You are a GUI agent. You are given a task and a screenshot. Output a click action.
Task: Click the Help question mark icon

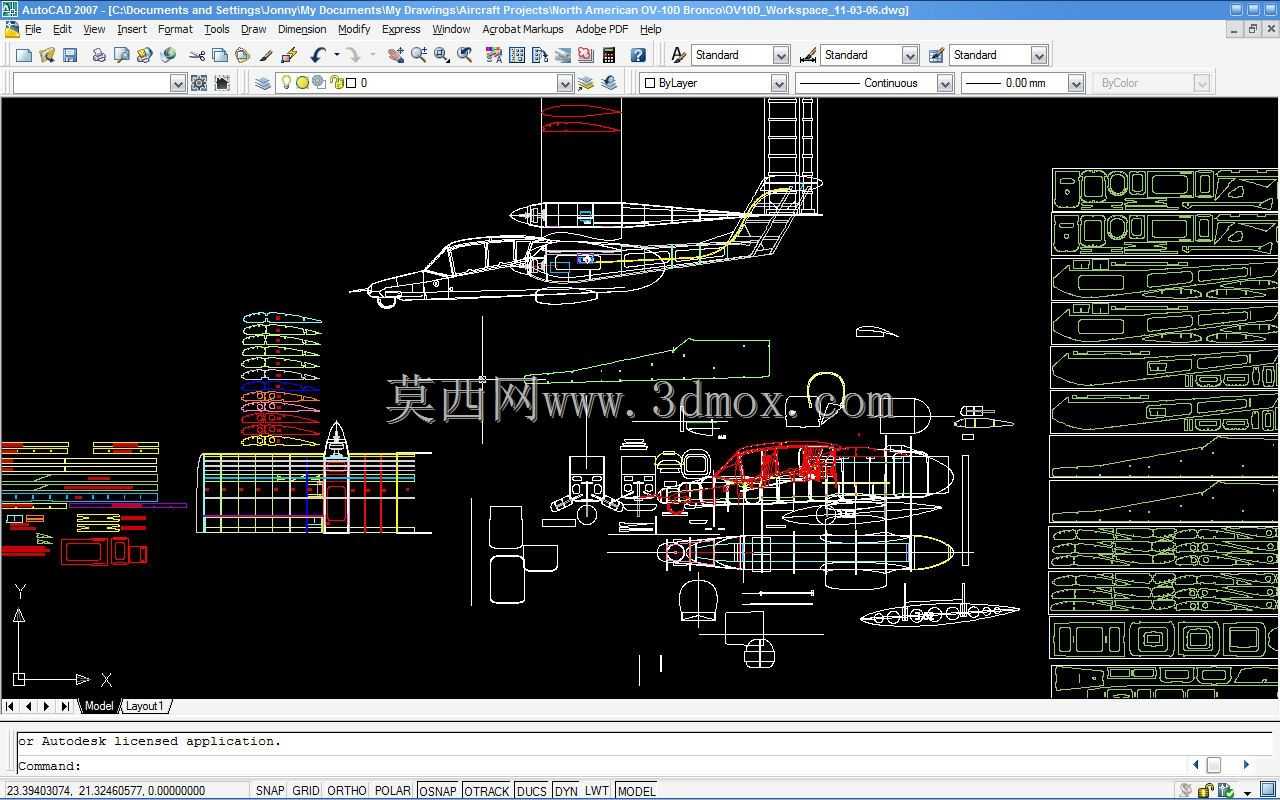[x=638, y=55]
